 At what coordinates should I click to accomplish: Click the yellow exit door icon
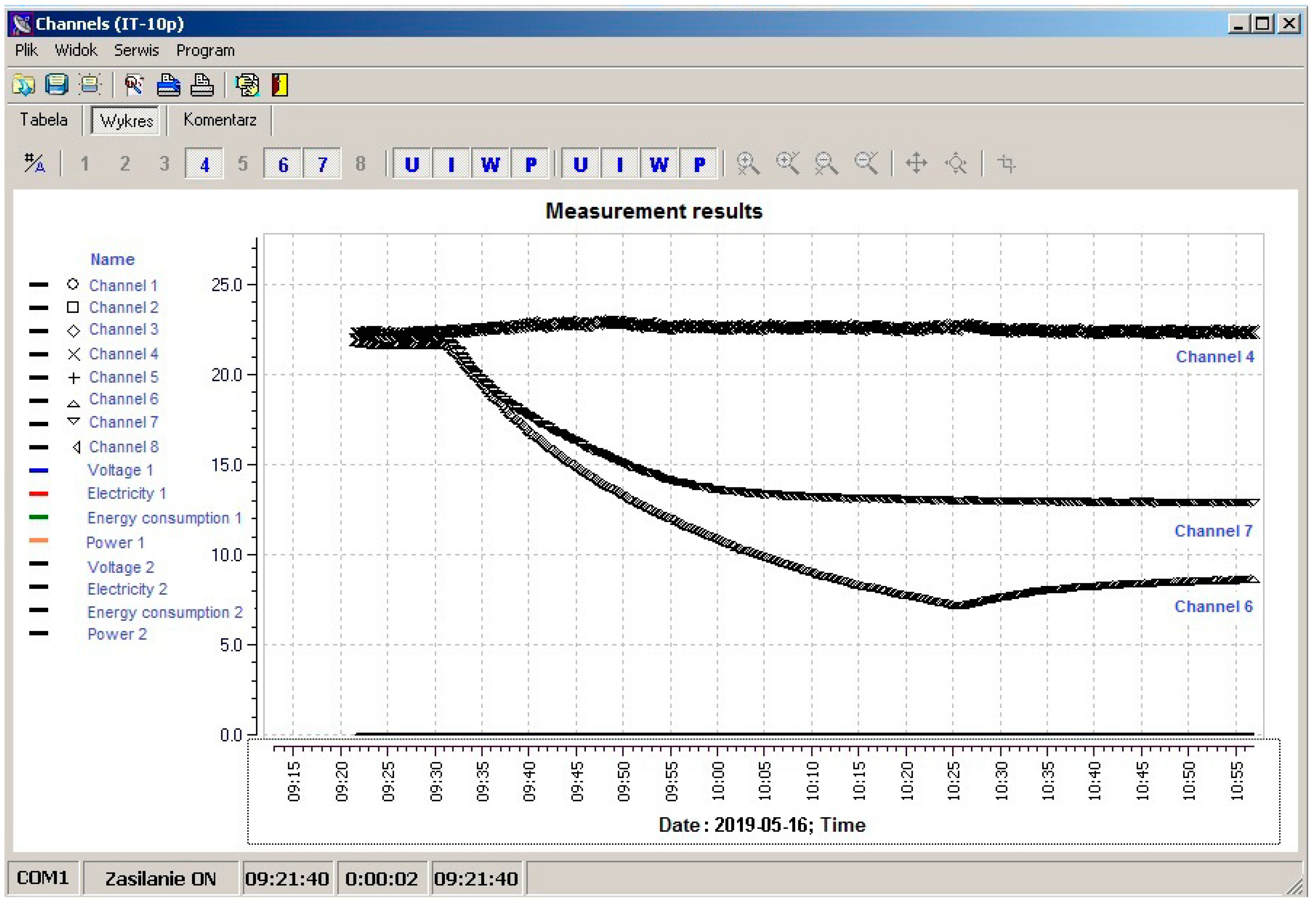click(x=280, y=85)
